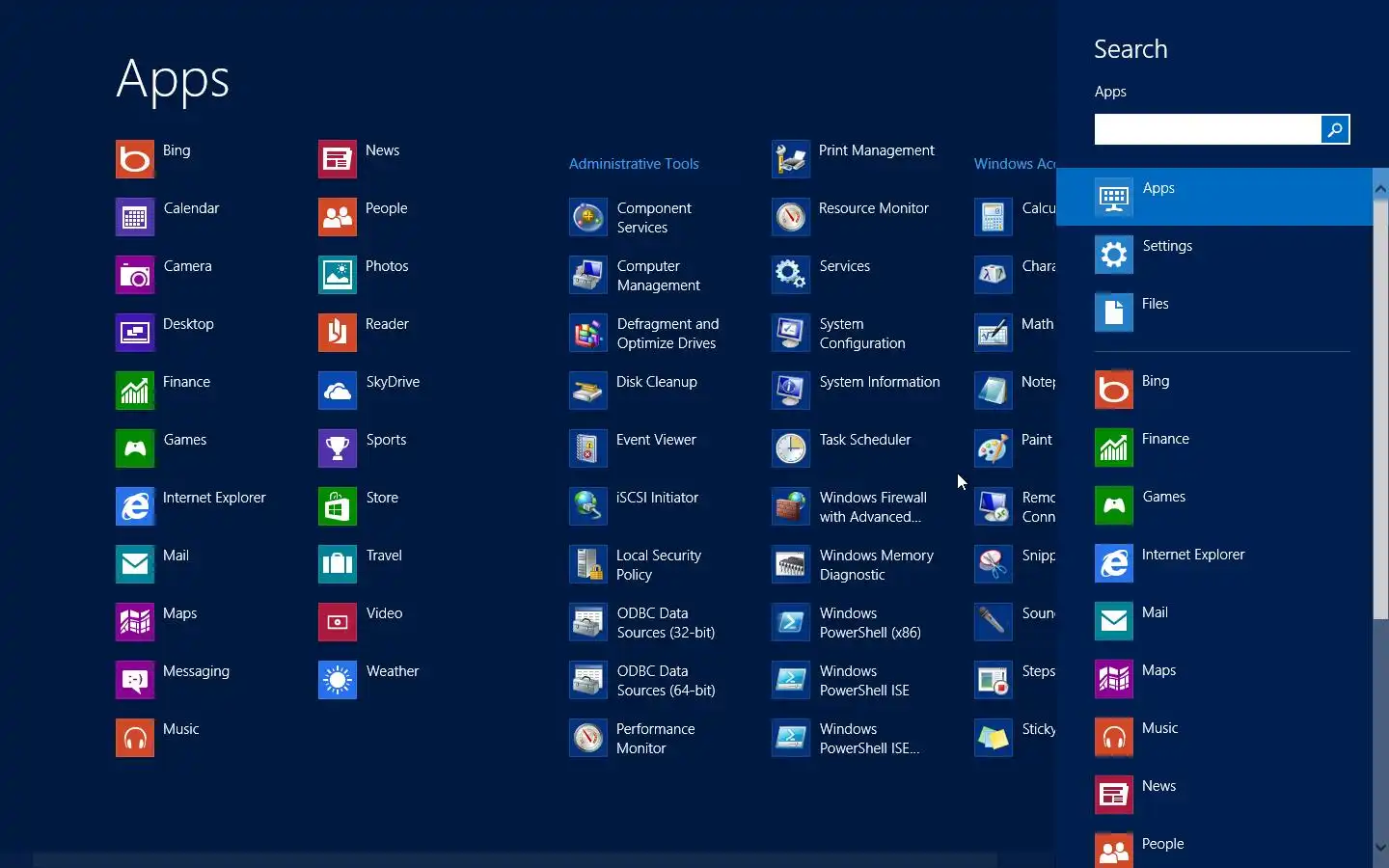Launch Windows PowerShell ISE
1389x868 pixels.
click(791, 680)
